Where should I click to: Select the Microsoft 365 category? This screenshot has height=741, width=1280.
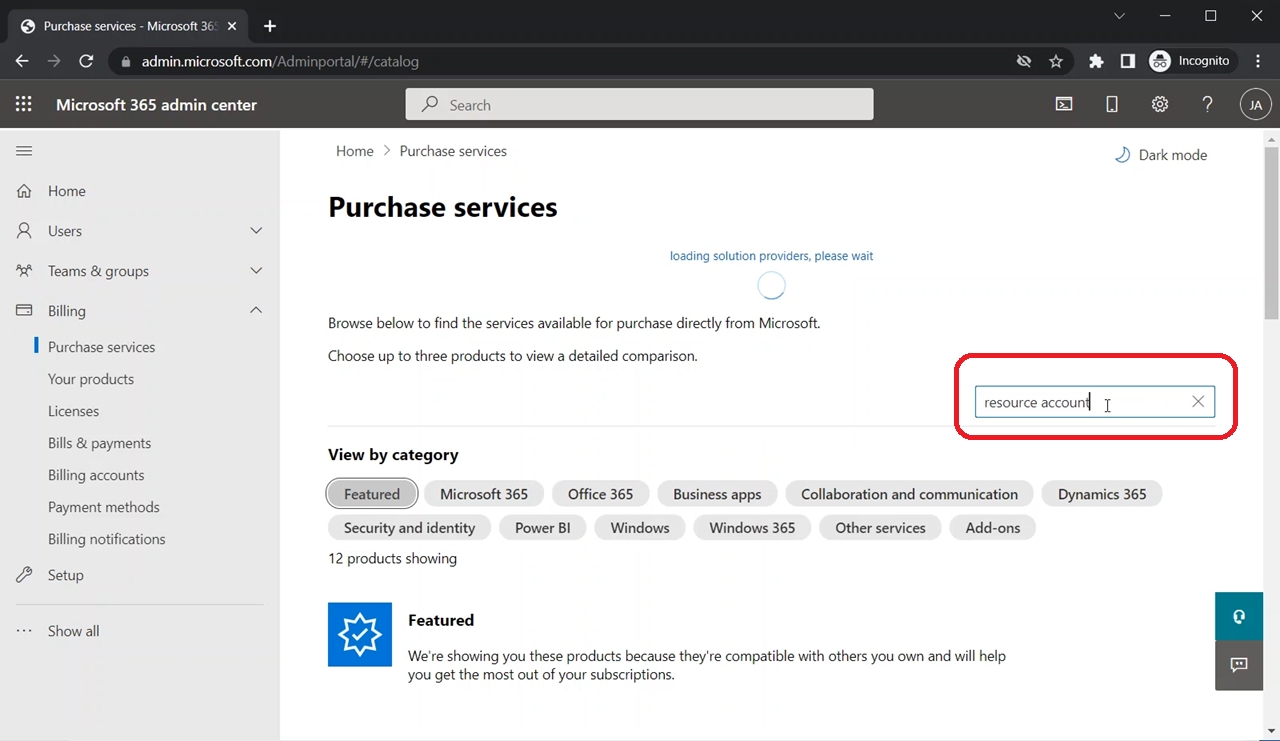coord(484,494)
